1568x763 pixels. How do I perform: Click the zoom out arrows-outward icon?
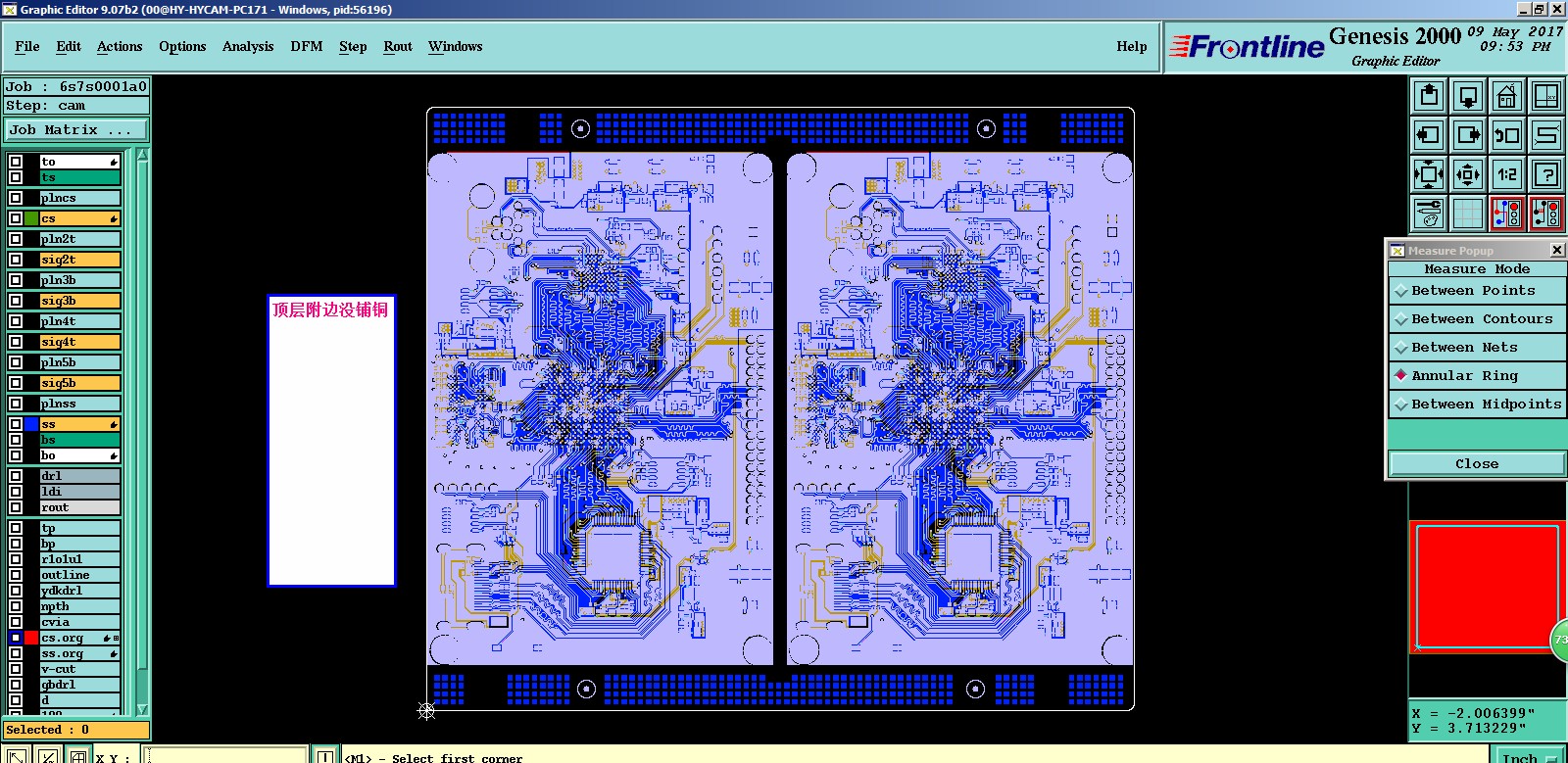[x=1468, y=174]
